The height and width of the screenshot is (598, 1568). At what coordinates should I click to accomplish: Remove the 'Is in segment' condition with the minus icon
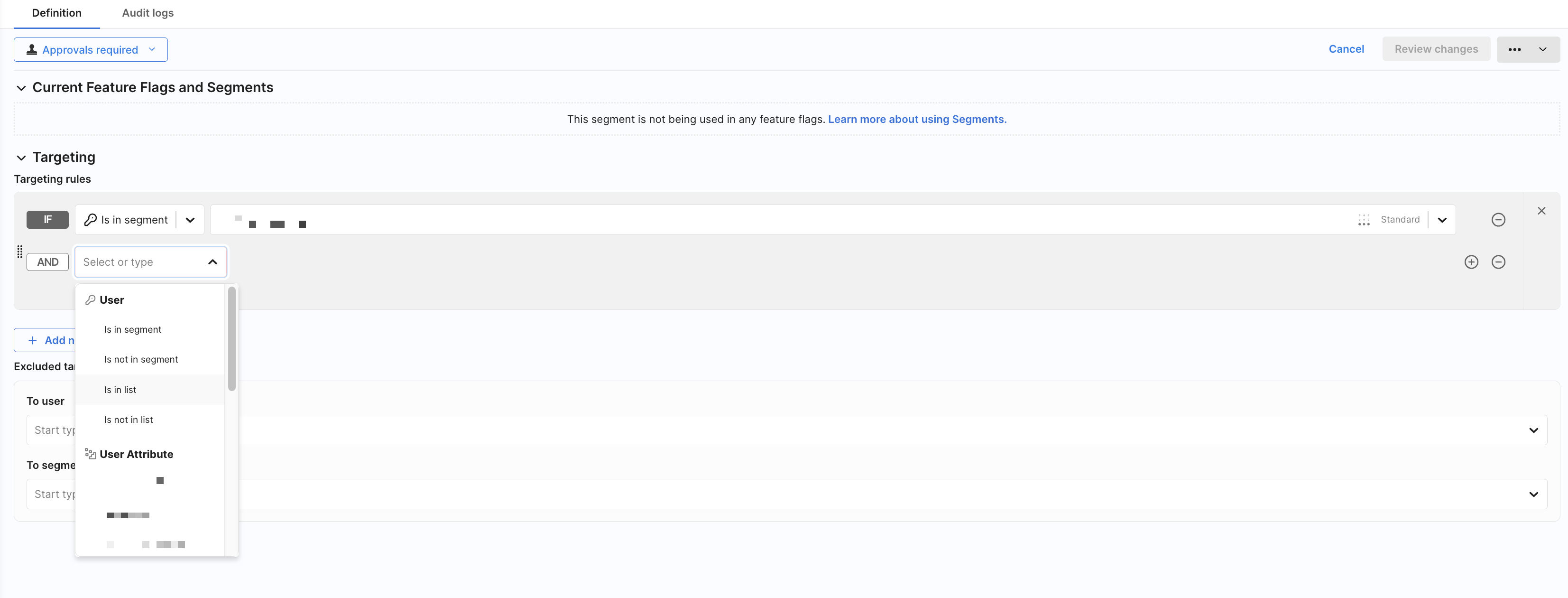(x=1498, y=220)
